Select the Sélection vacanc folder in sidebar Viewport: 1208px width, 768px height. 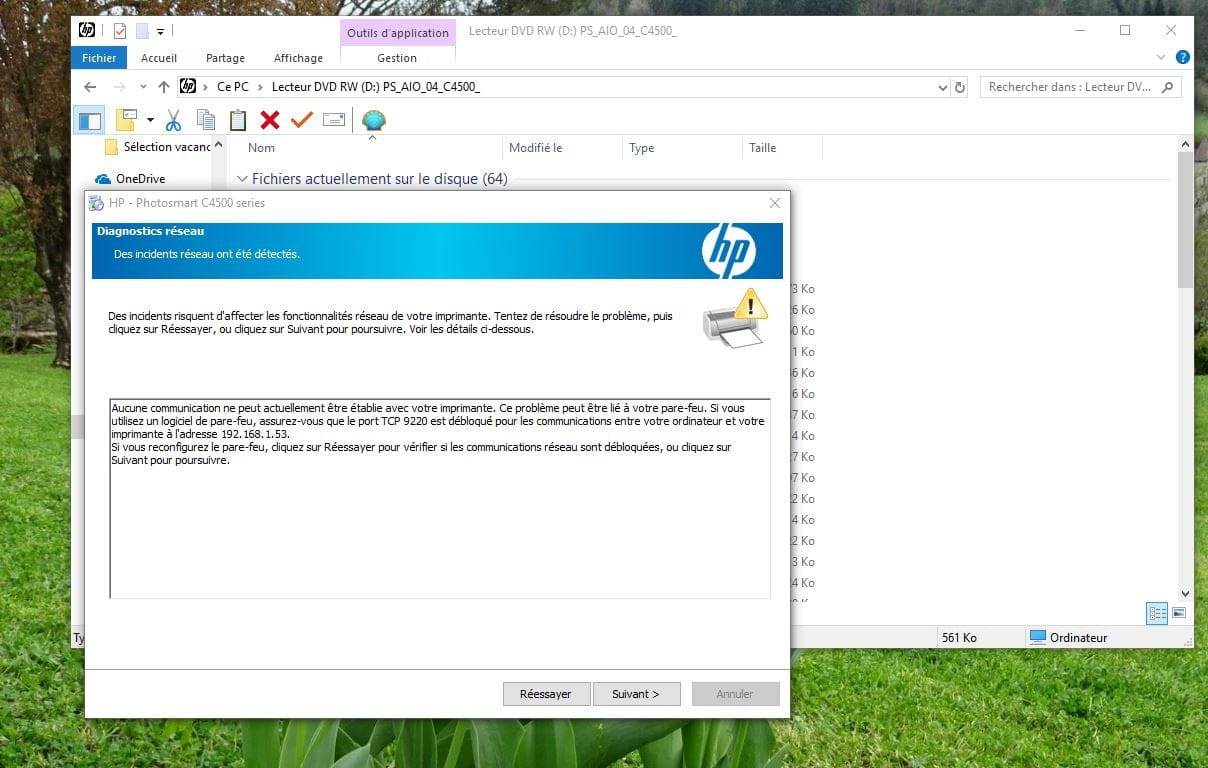pyautogui.click(x=158, y=147)
